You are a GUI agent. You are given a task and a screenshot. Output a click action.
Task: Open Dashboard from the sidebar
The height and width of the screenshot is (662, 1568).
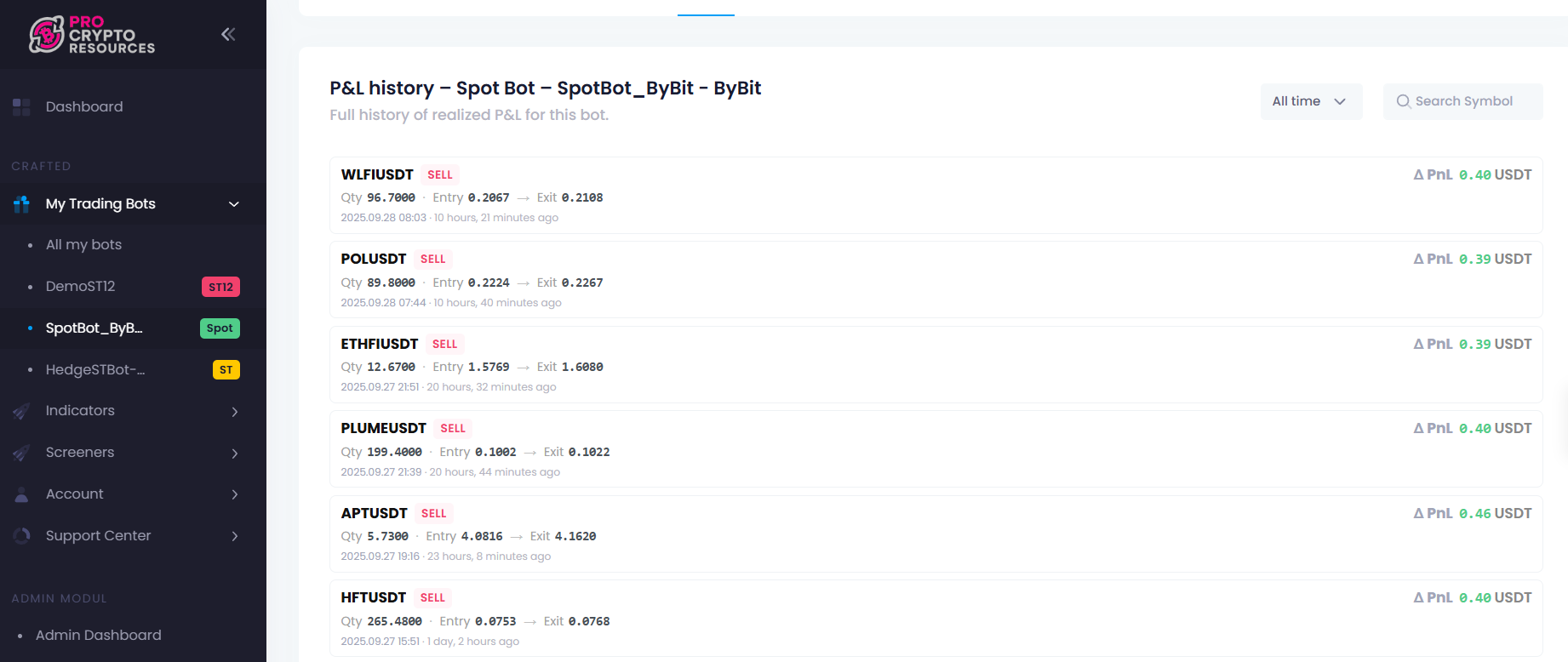84,107
